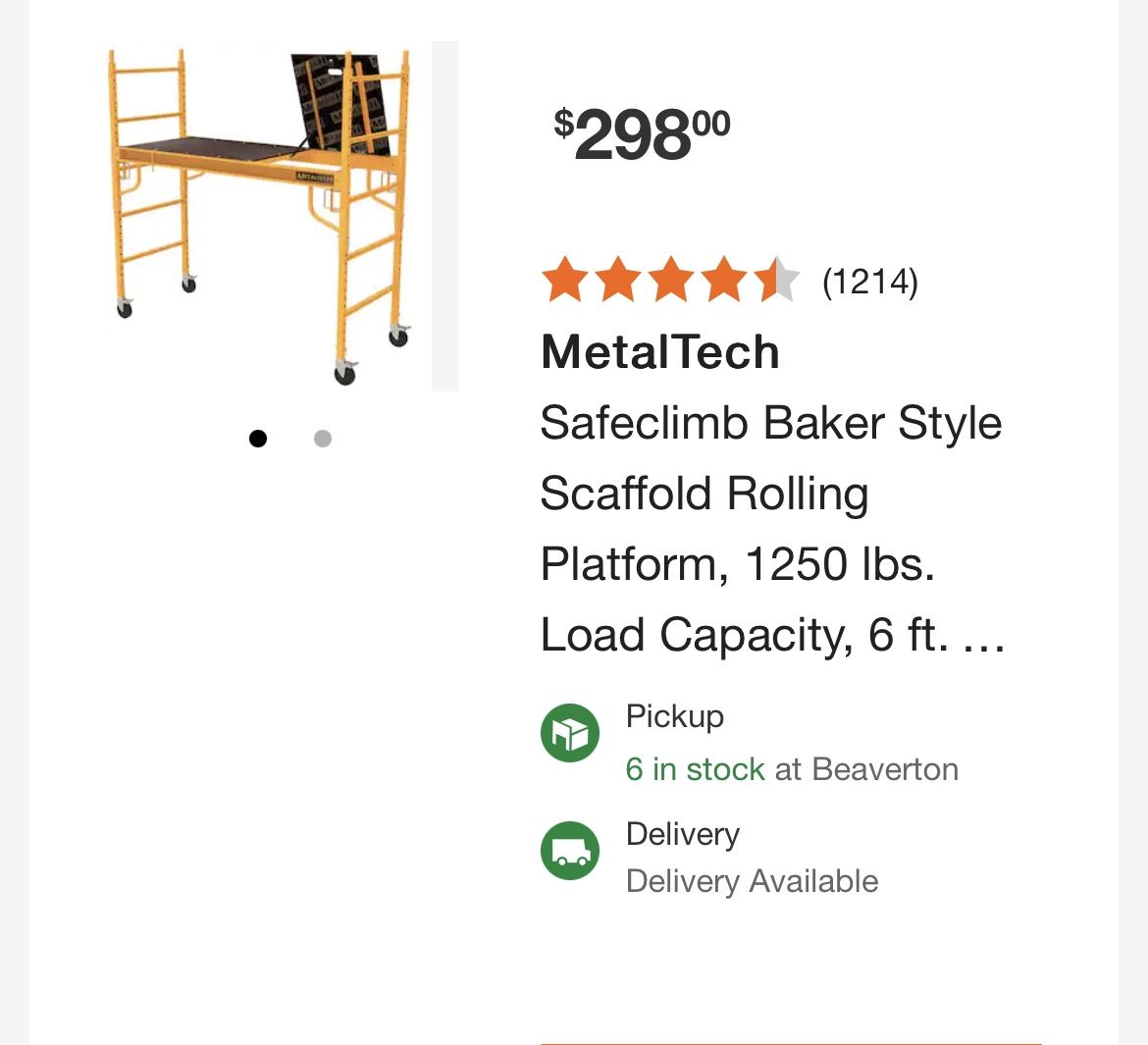Select the Delivery Available text
Image resolution: width=1148 pixels, height=1045 pixels.
[752, 881]
